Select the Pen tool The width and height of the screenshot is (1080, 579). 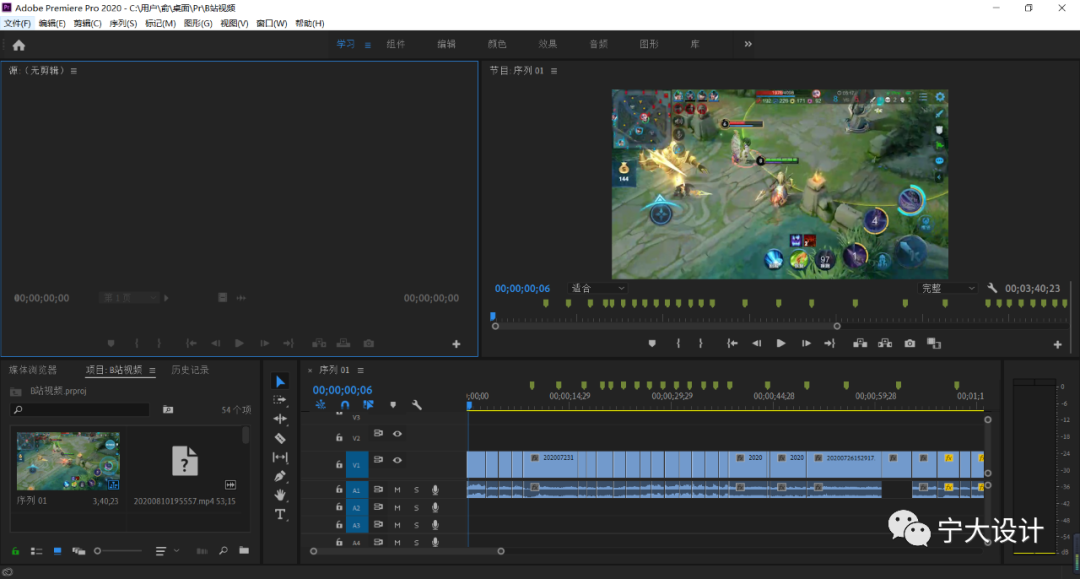(x=280, y=476)
